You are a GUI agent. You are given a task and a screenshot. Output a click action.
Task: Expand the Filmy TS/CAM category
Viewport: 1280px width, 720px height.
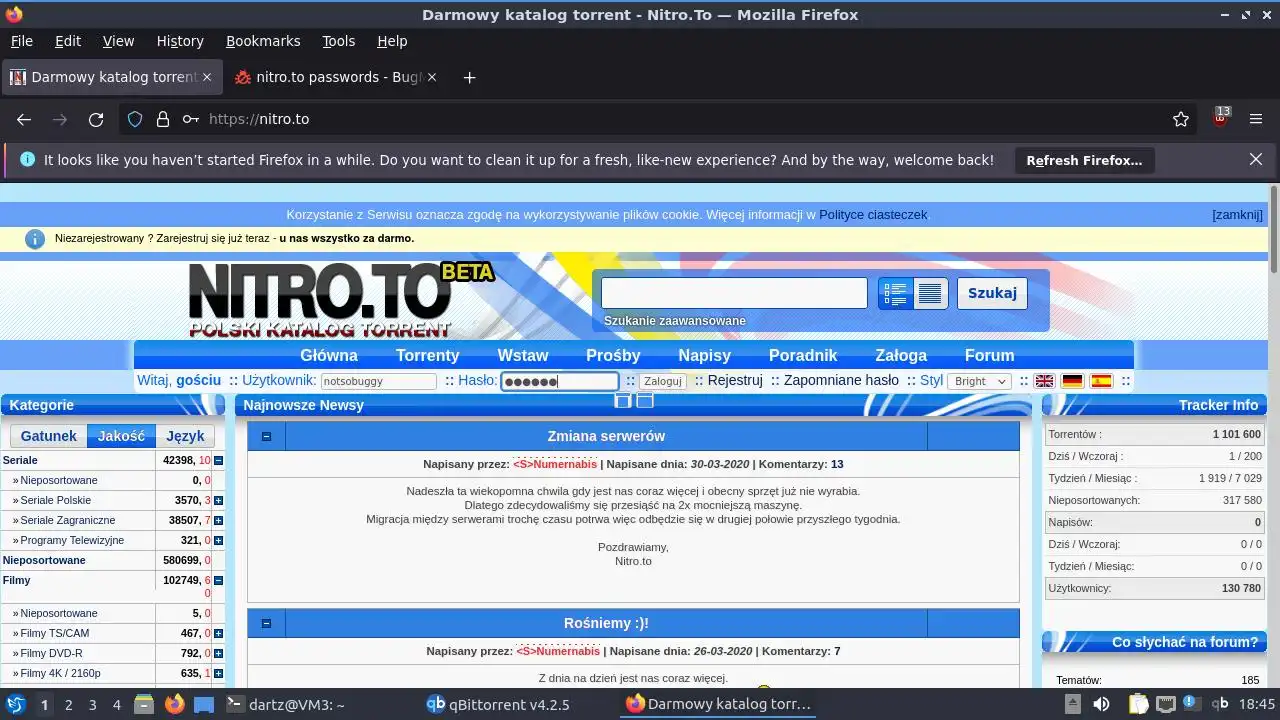218,633
